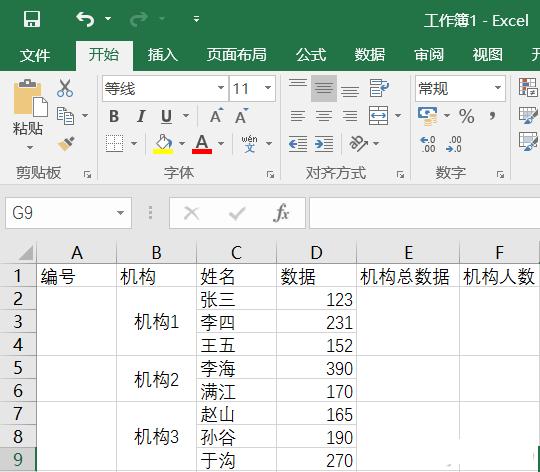
Task: Decrease indent icon
Action: pos(298,144)
